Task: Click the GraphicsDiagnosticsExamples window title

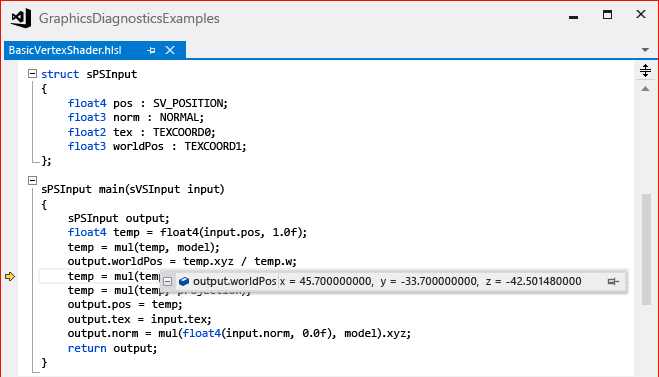Action: pyautogui.click(x=129, y=18)
